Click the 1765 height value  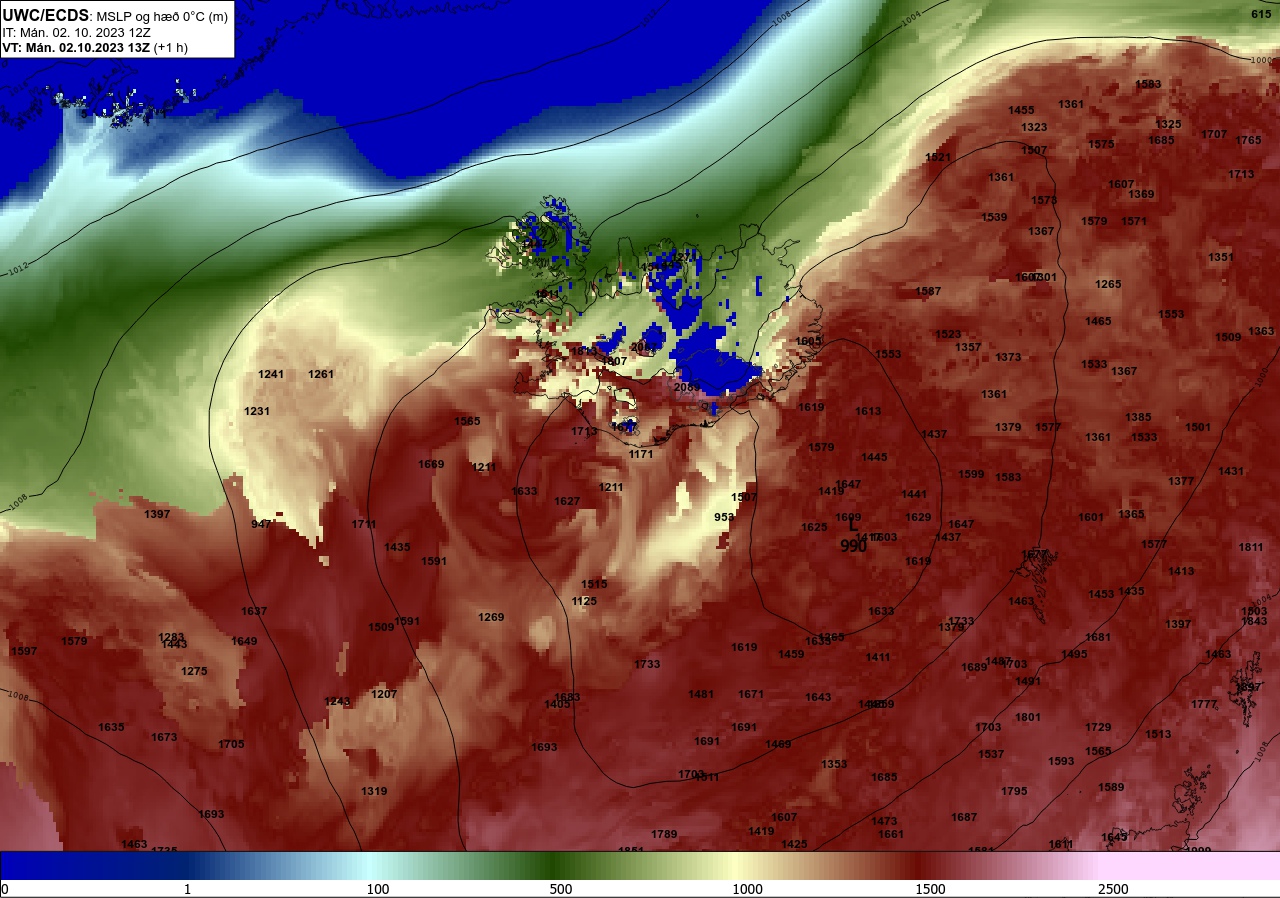coord(1248,140)
